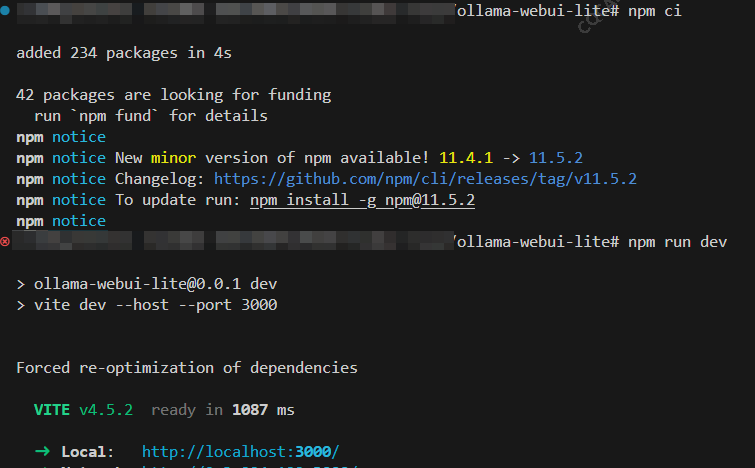Open the http://localhost:3000/ local URL

click(240, 452)
